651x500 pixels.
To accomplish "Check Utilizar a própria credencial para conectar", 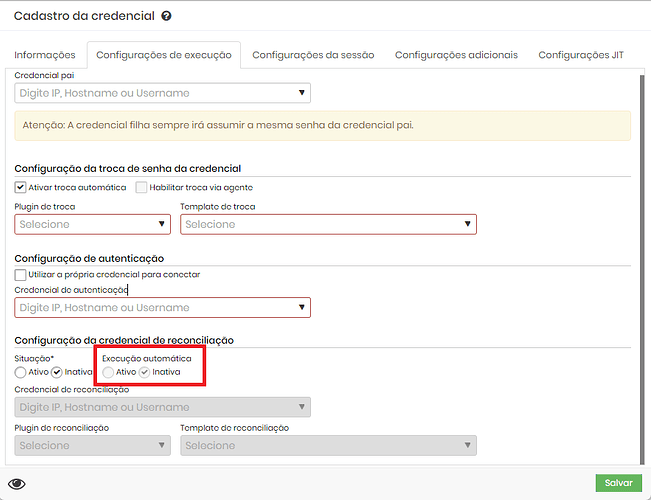I will [21, 274].
